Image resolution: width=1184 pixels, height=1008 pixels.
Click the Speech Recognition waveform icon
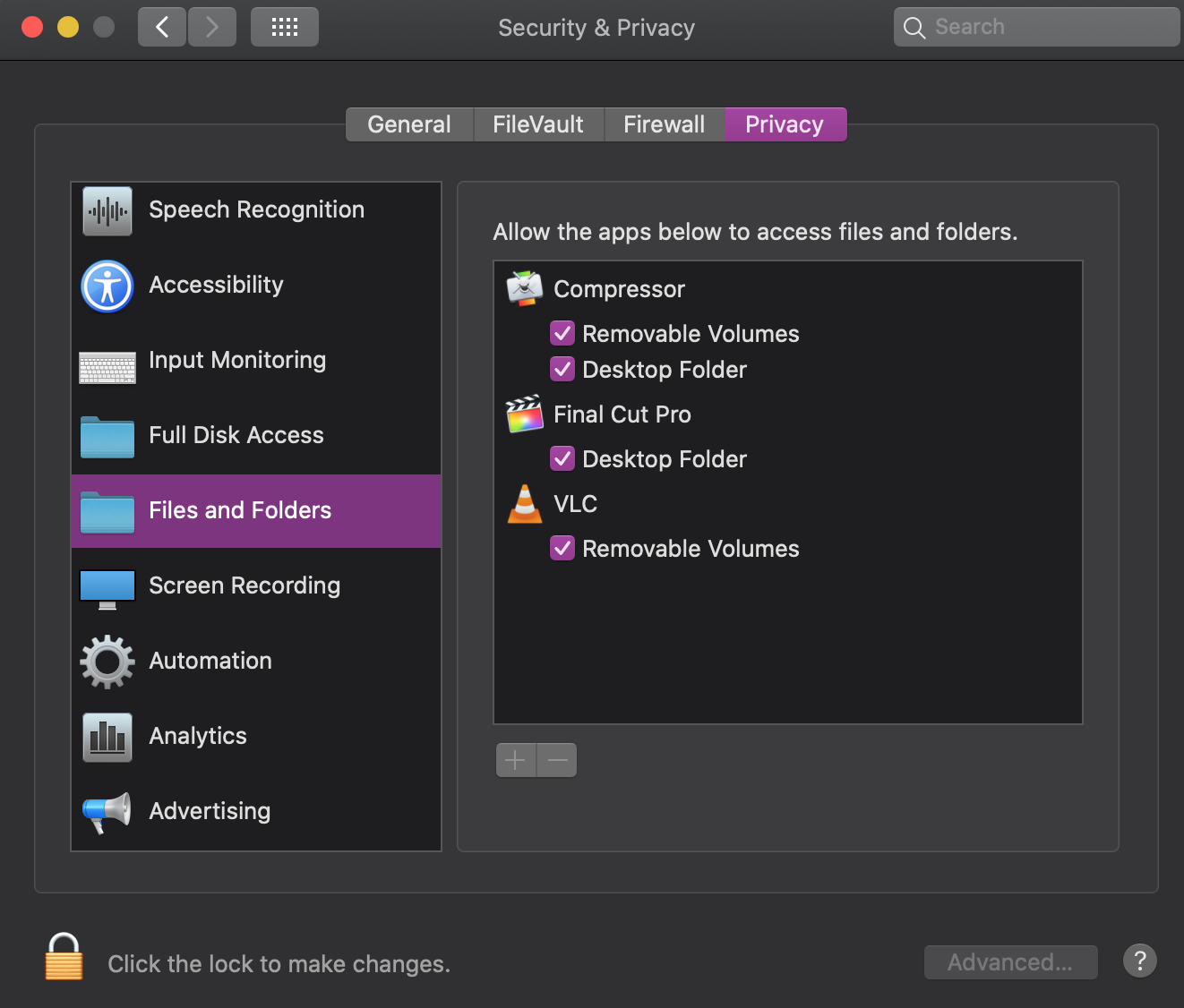click(107, 211)
